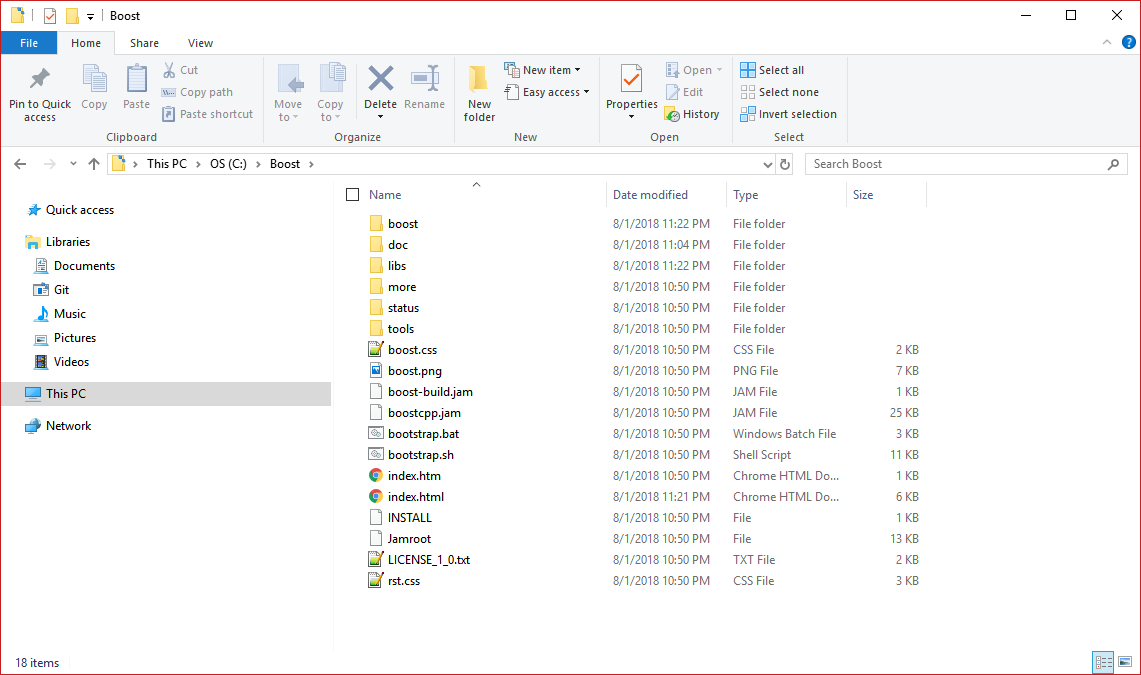The height and width of the screenshot is (675, 1141).
Task: Switch to Large icons view
Action: [1125, 662]
